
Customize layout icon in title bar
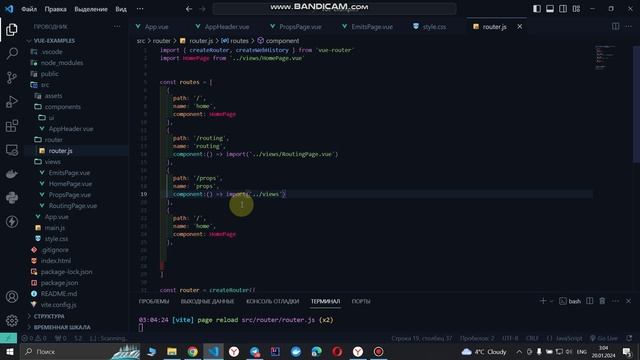point(576,9)
